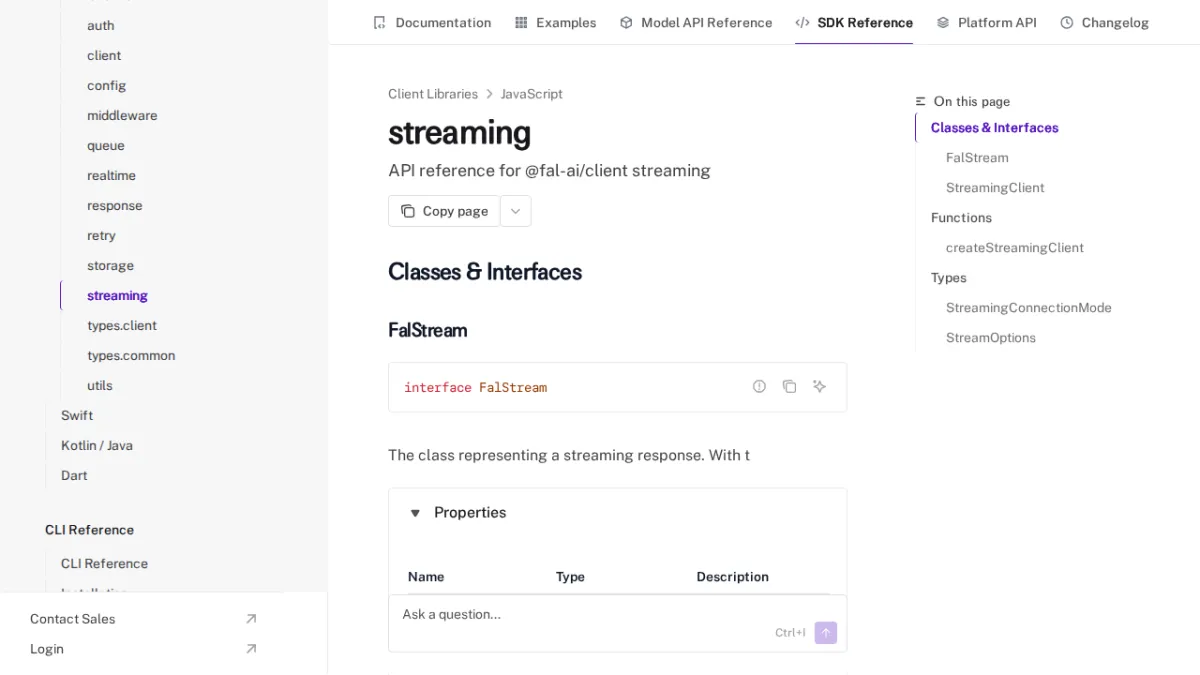The width and height of the screenshot is (1200, 675).
Task: Open response sidebar item
Action: click(115, 205)
